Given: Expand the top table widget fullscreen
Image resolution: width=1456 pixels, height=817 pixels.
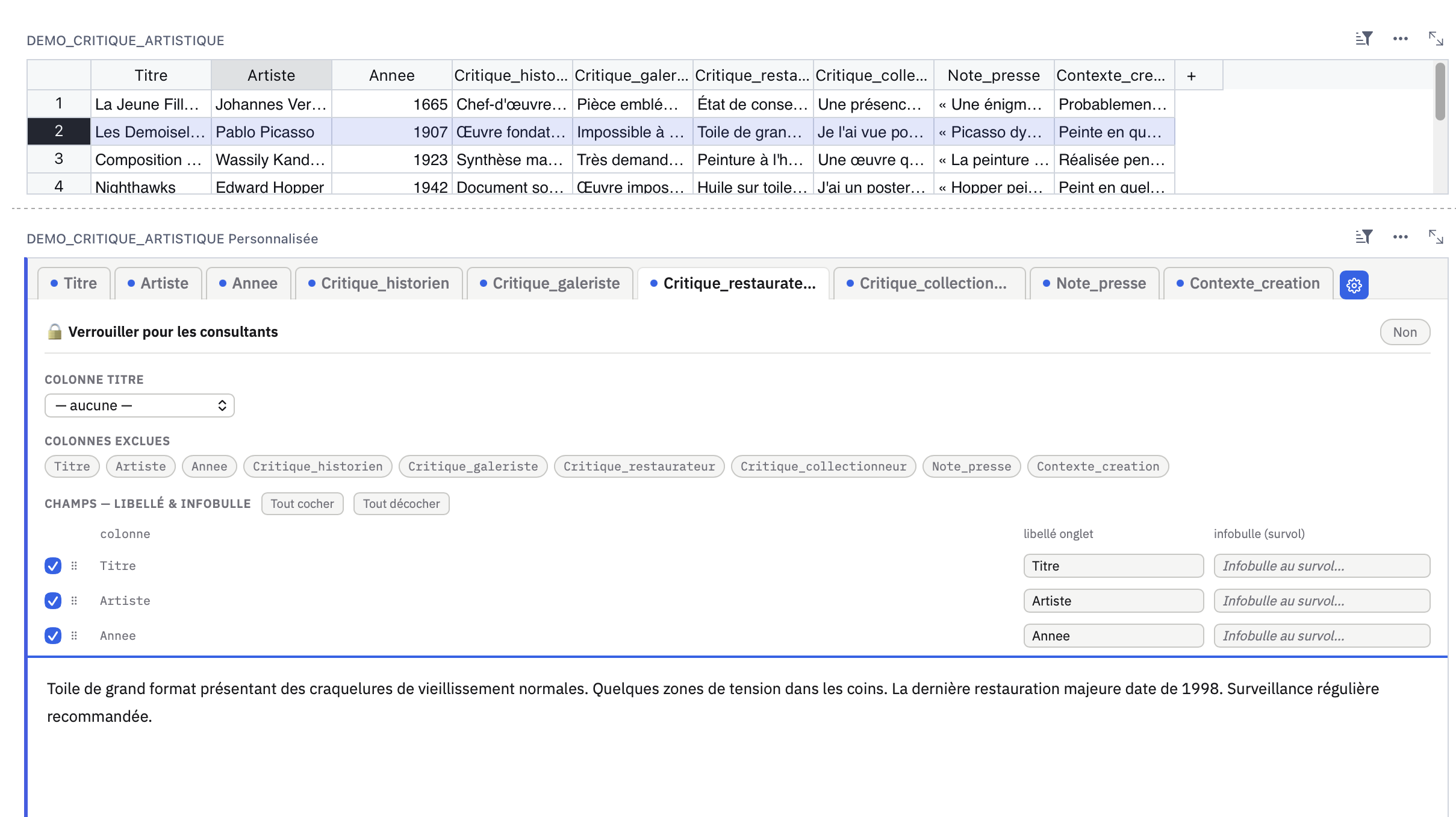Looking at the screenshot, I should point(1436,39).
